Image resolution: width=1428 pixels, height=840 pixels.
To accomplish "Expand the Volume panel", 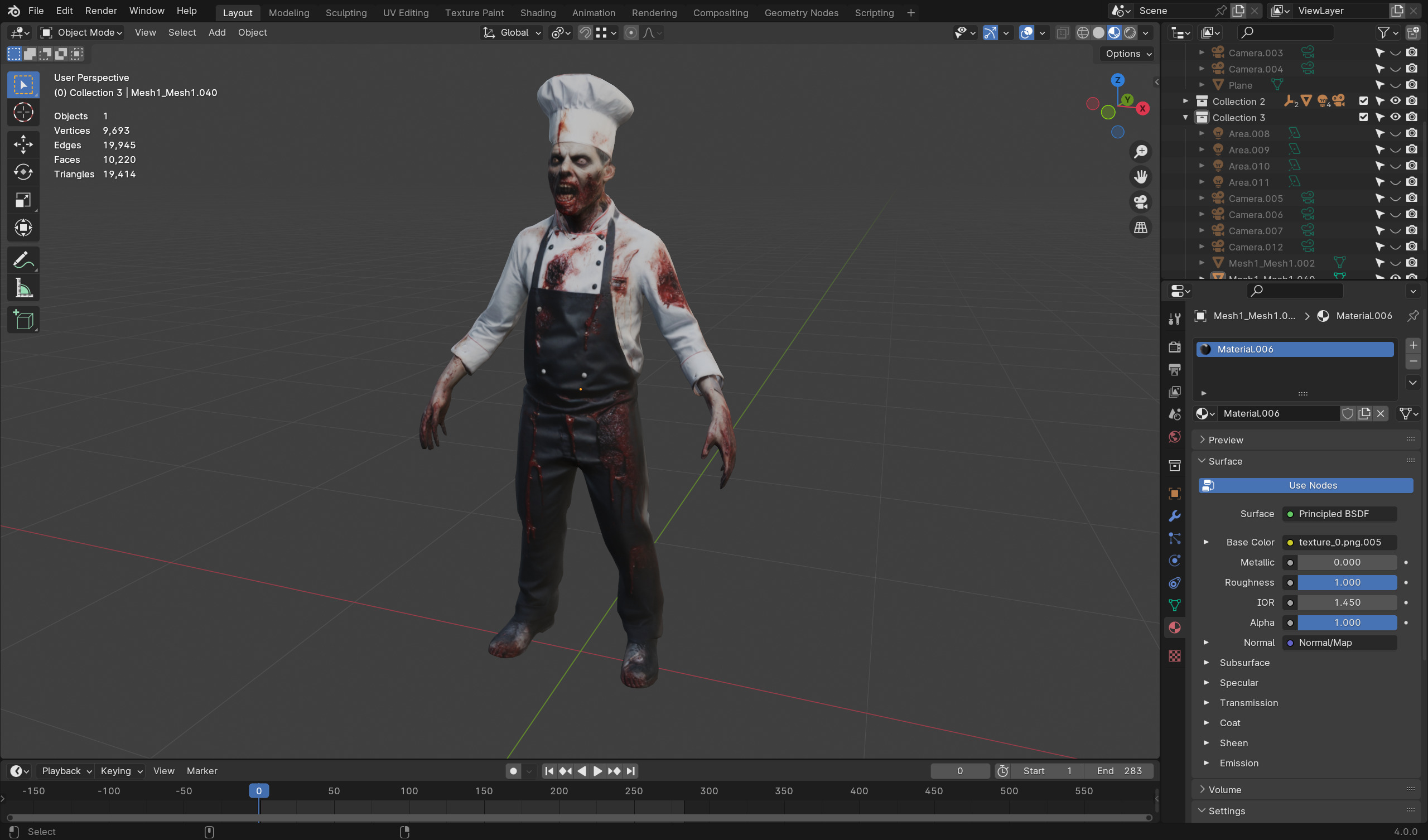I will [1224, 790].
